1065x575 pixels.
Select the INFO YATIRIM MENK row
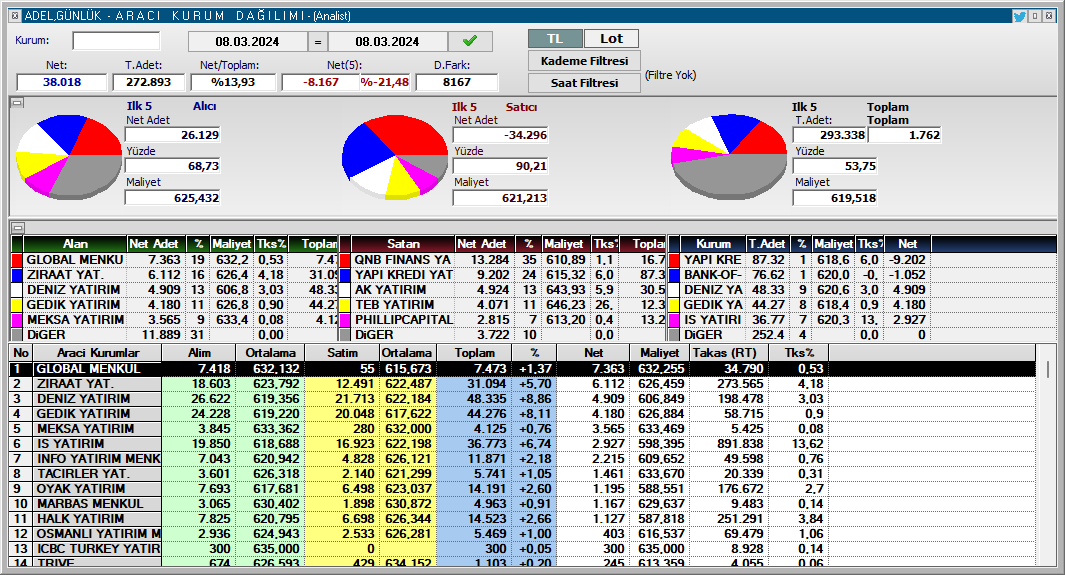coord(522,458)
